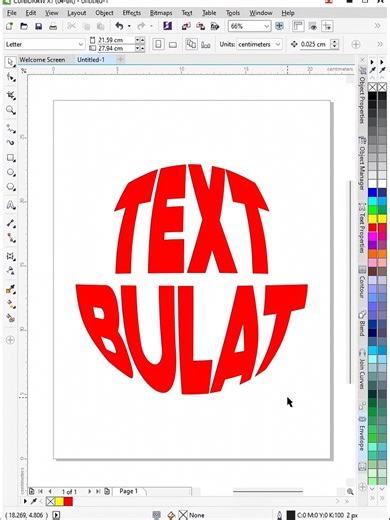Select the Shape tool

point(11,78)
